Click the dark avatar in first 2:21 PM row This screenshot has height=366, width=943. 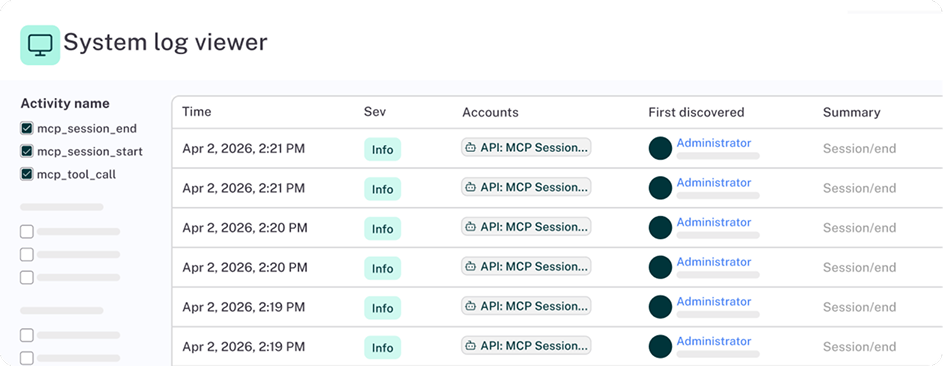pos(660,148)
